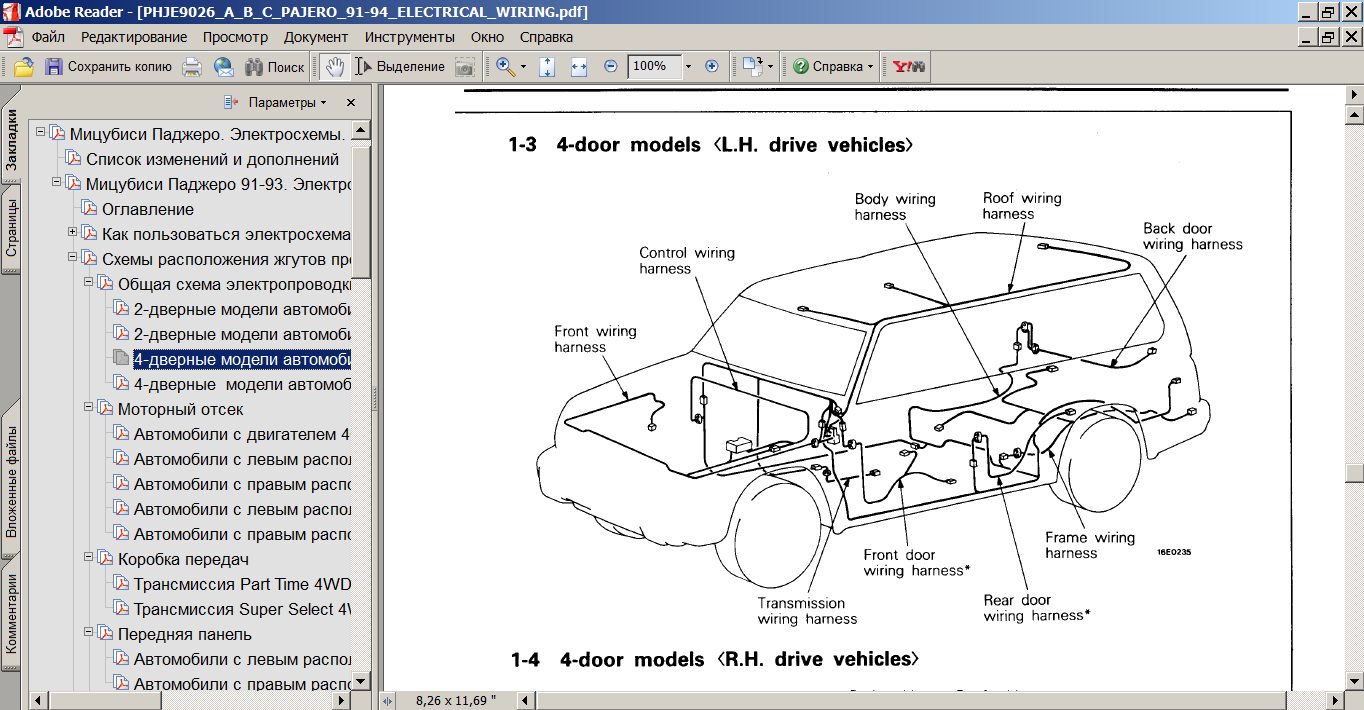Click the Snapshot camera tool icon
The image size is (1364, 710).
[465, 67]
